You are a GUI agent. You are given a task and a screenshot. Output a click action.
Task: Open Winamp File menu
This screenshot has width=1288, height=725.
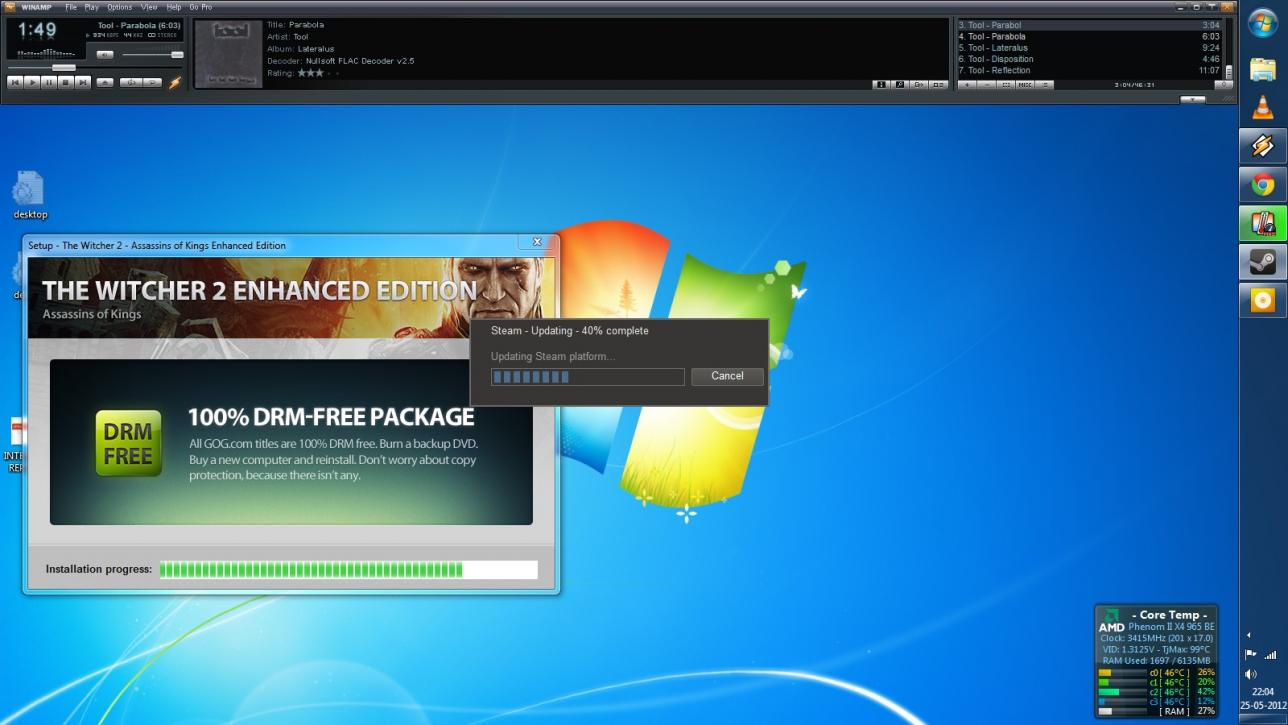pyautogui.click(x=71, y=8)
